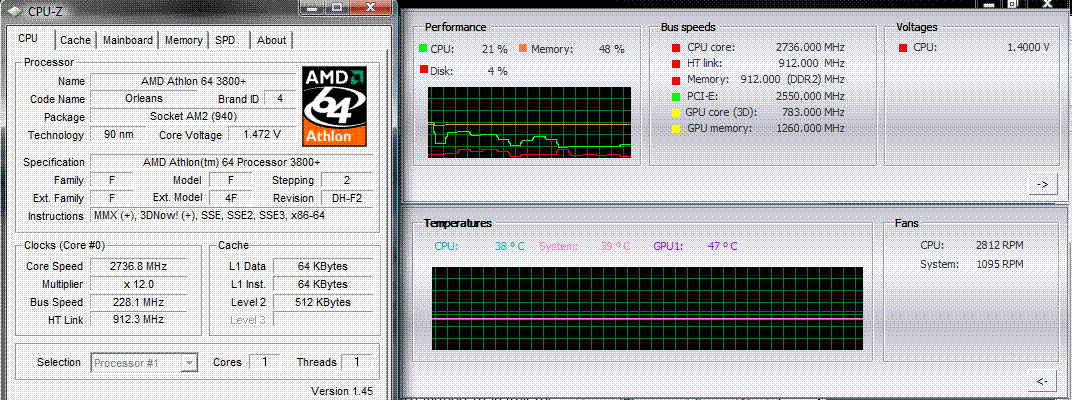Click the Threads count field

[357, 362]
